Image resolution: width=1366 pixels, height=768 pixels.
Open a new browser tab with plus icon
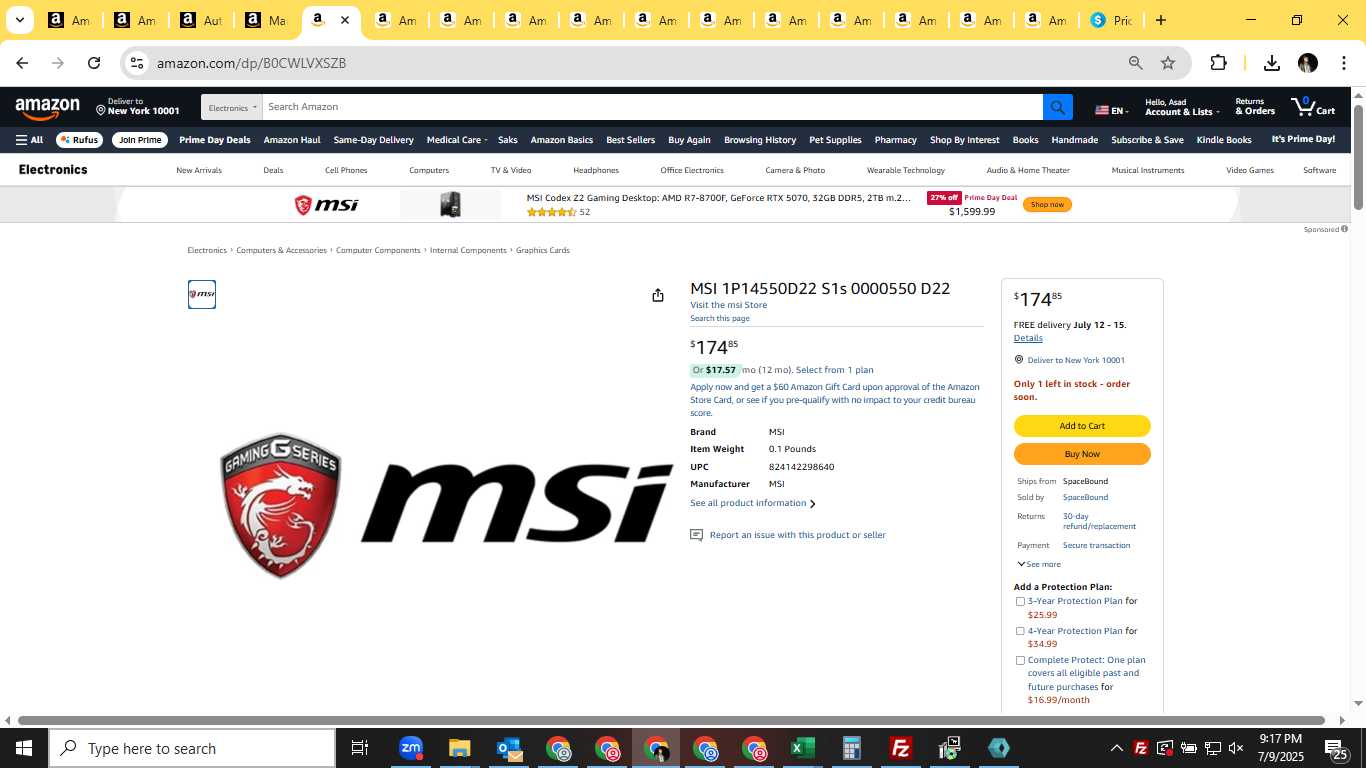click(x=1160, y=20)
